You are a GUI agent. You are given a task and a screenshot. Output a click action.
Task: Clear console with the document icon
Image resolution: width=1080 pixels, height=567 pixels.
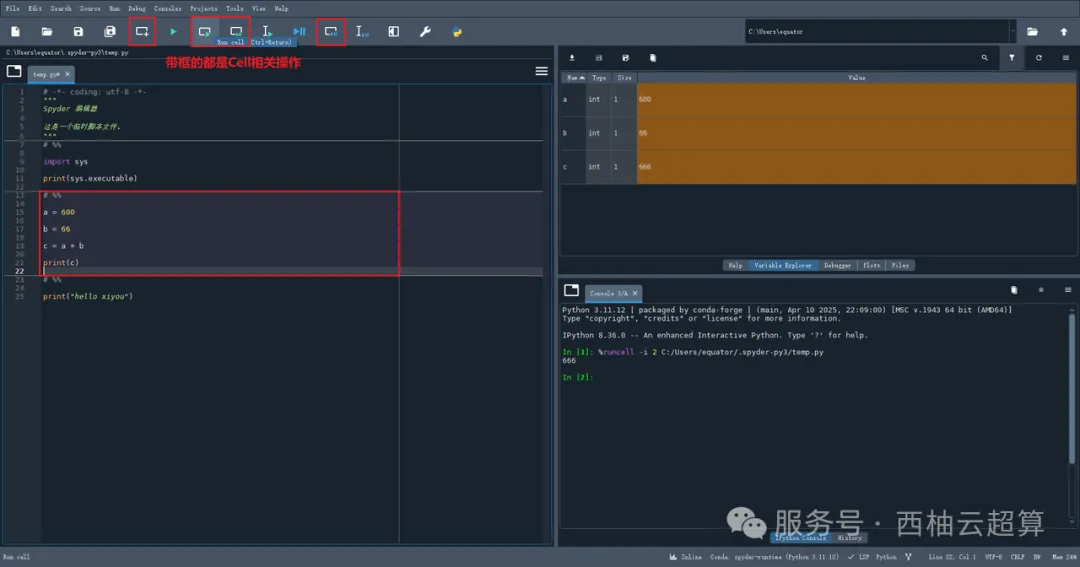tap(1014, 290)
